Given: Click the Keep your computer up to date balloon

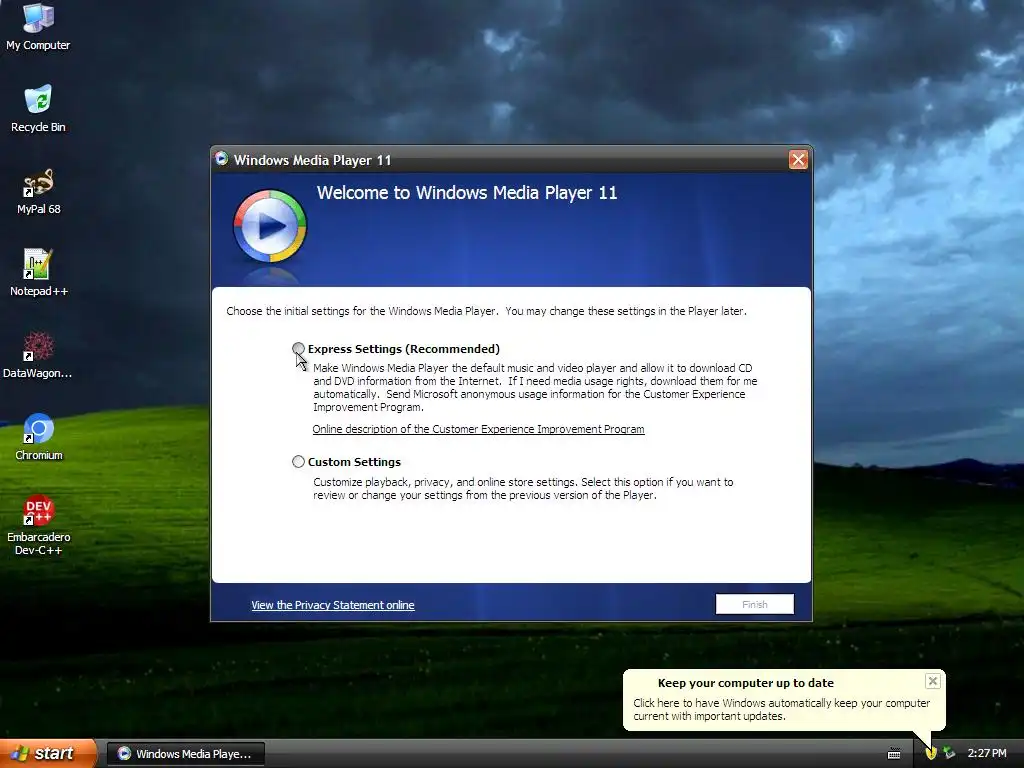Looking at the screenshot, I should coord(784,699).
